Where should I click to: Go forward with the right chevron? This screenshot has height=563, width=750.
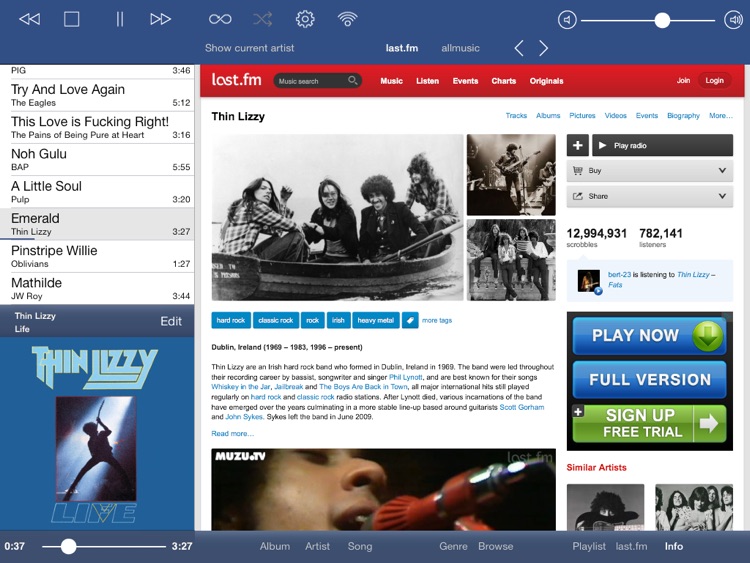click(543, 48)
